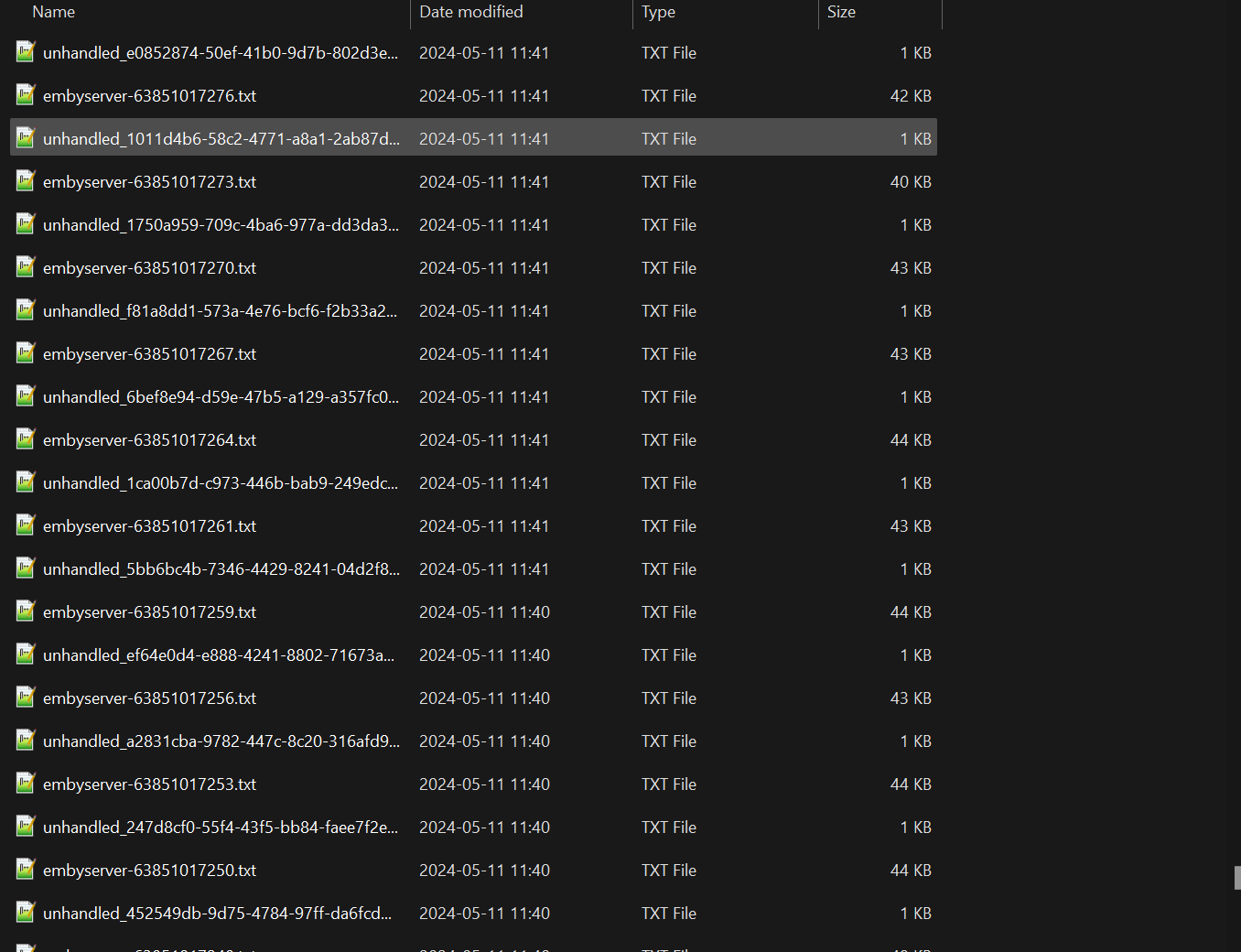Click the 40 KB size of embyserver-63851017273.txt
Screen dimensions: 1241x952
pyautogui.click(x=911, y=182)
